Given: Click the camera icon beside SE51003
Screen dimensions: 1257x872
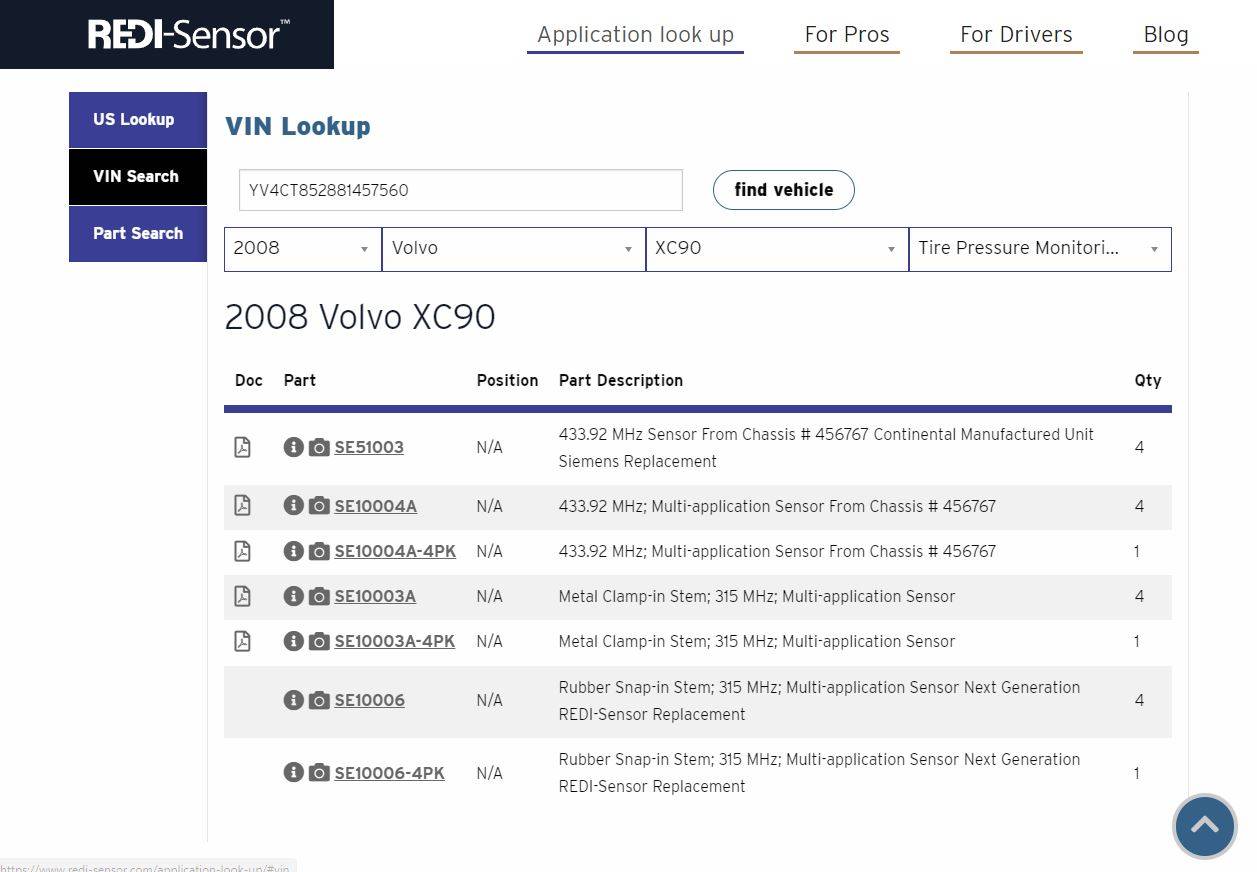Looking at the screenshot, I should coord(319,447).
